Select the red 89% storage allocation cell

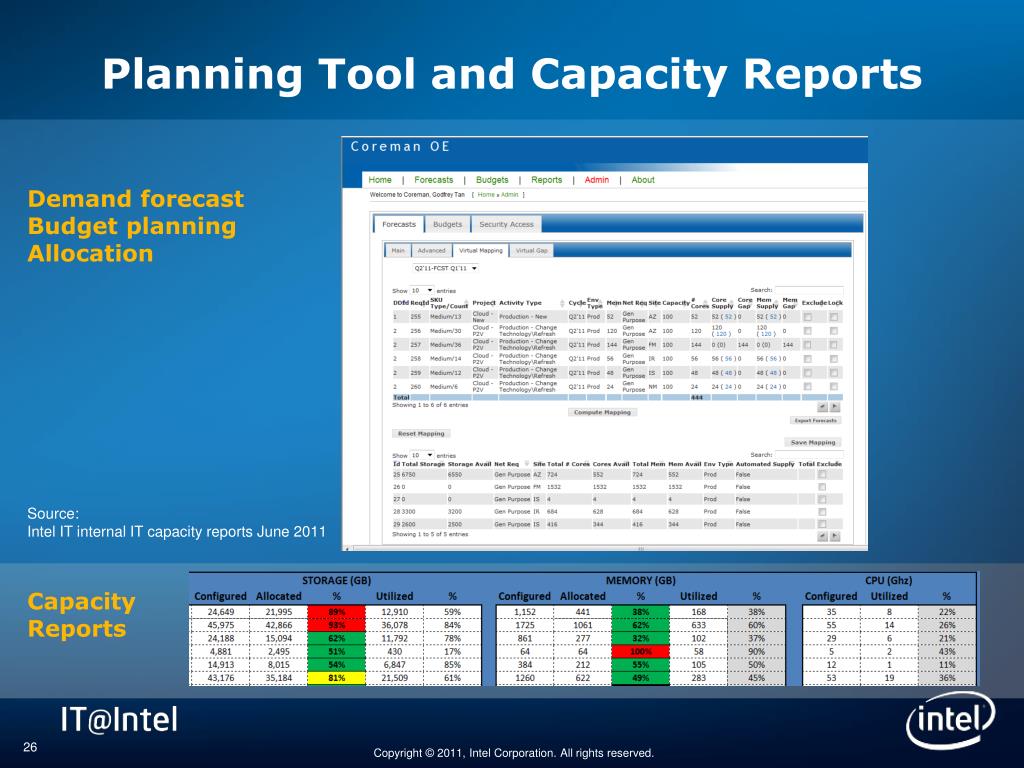click(x=336, y=612)
